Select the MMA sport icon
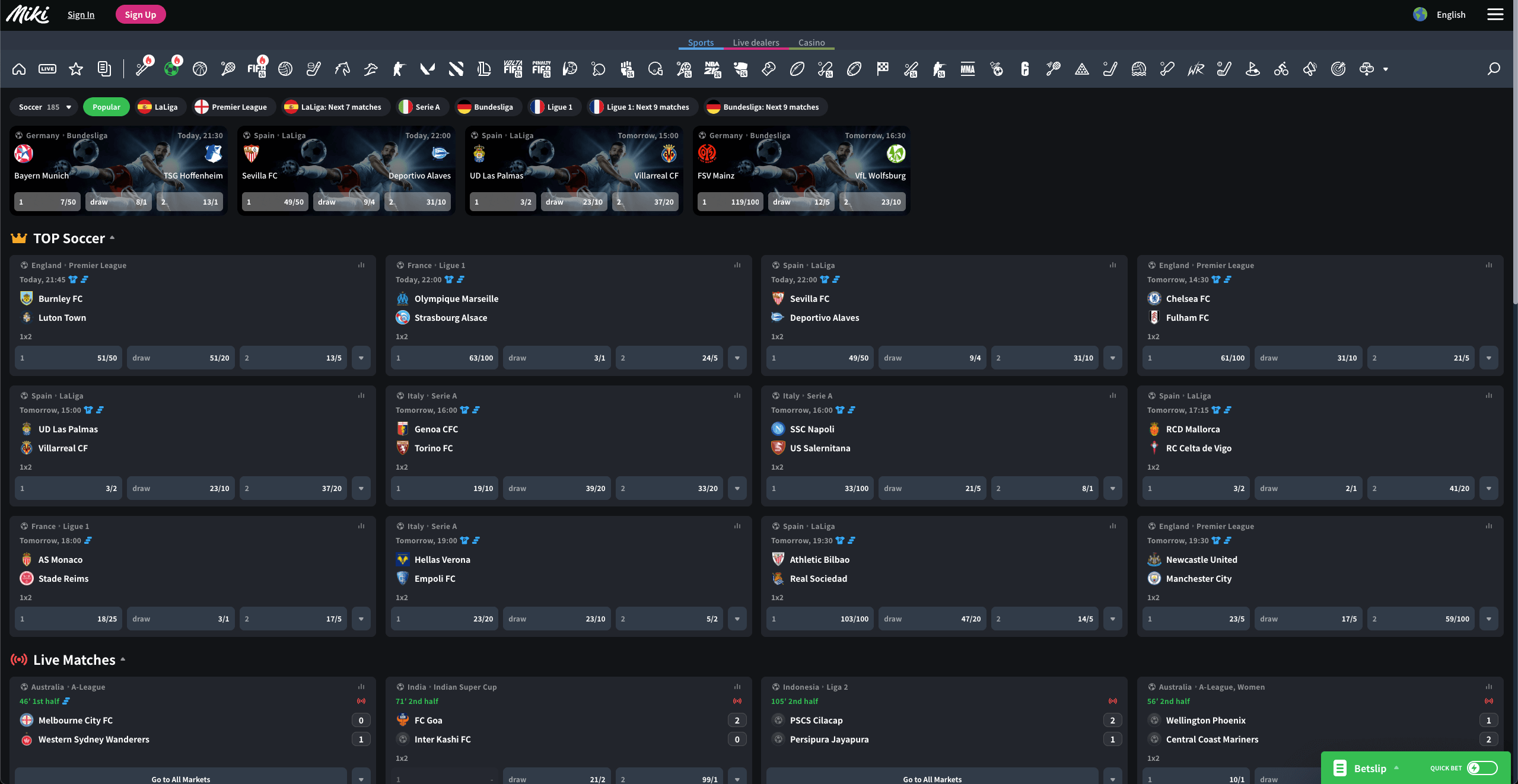 click(968, 69)
